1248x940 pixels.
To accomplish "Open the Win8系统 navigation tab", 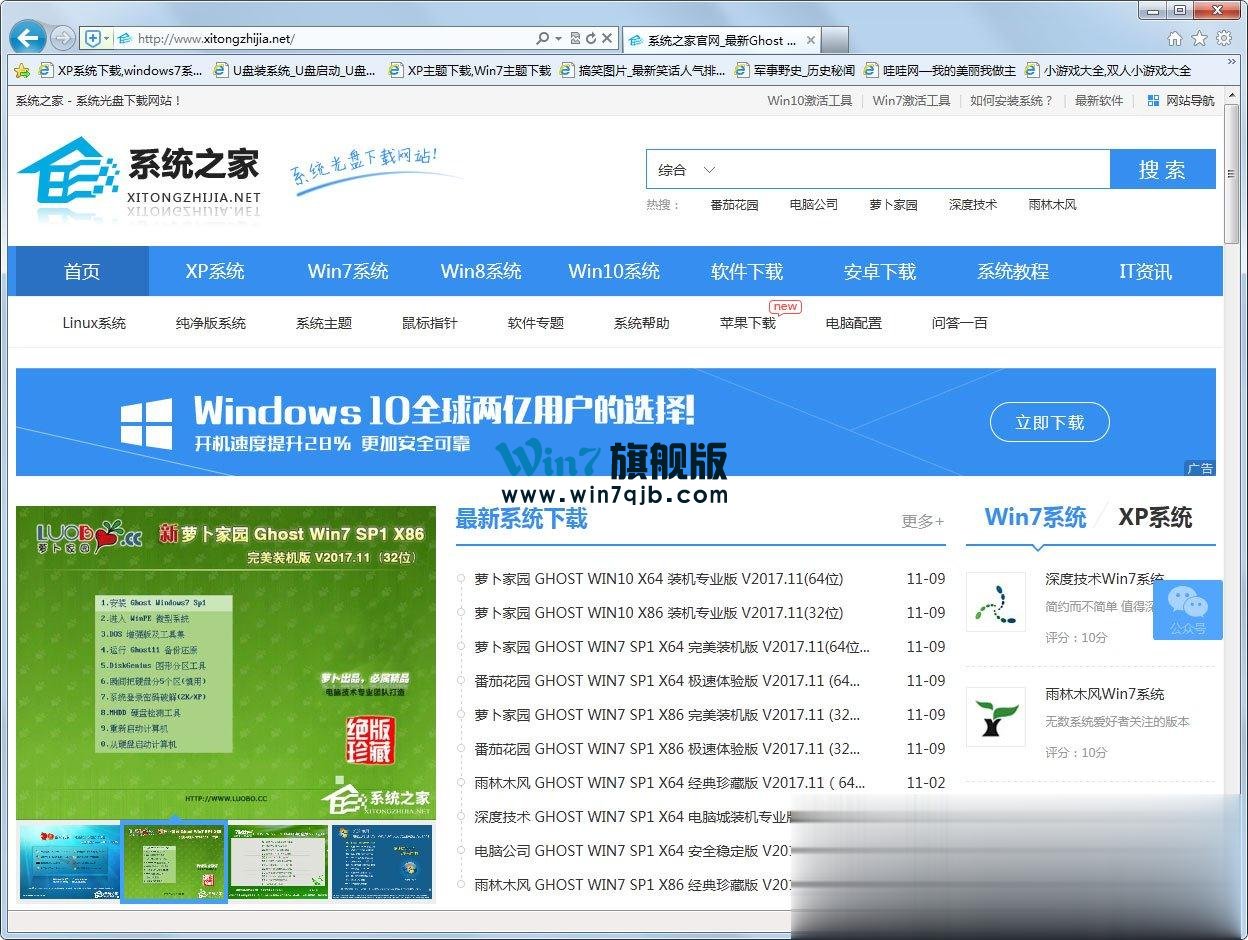I will tap(481, 271).
